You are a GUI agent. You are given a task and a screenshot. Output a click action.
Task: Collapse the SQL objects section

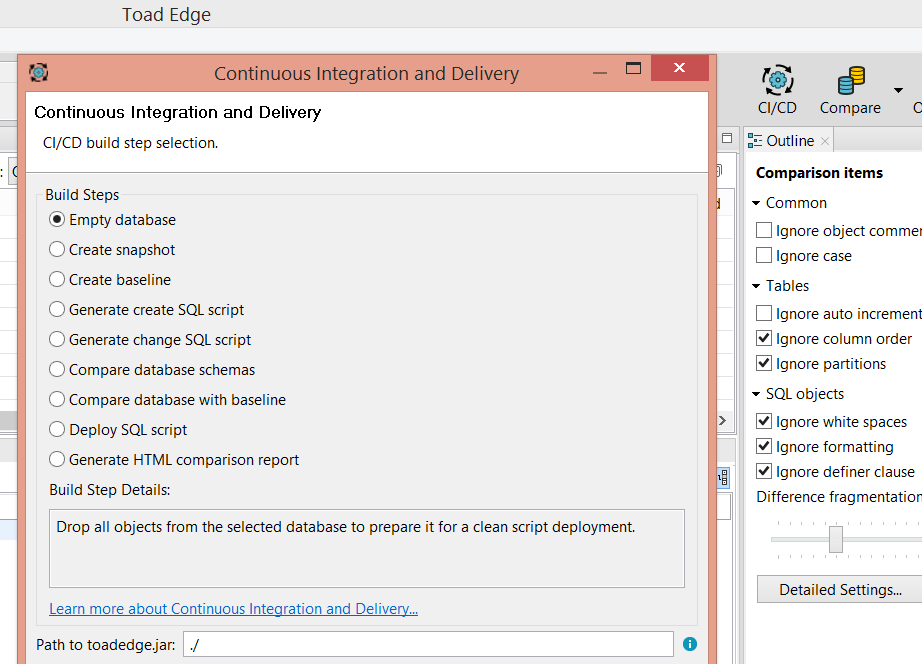pos(756,394)
